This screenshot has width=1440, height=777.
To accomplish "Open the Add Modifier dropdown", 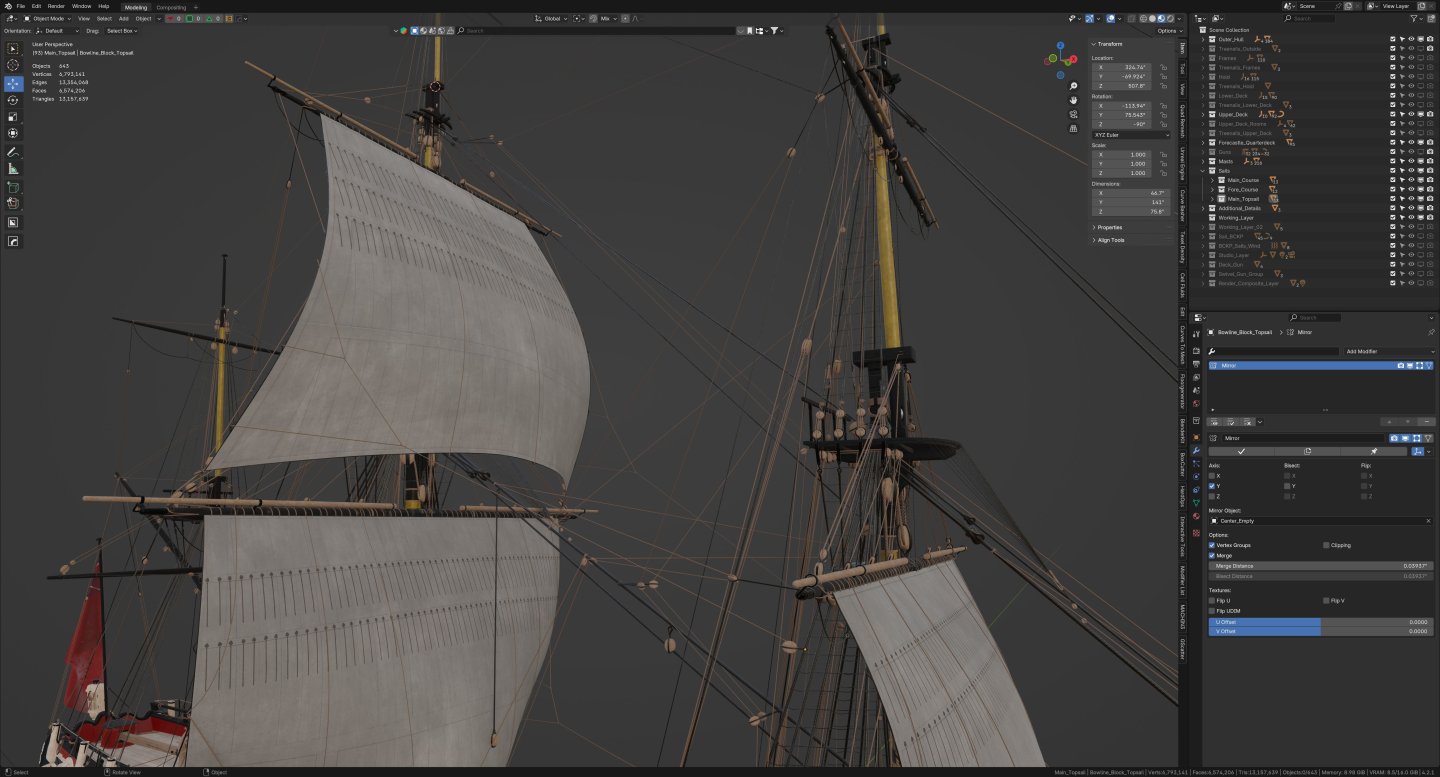I will point(1389,352).
